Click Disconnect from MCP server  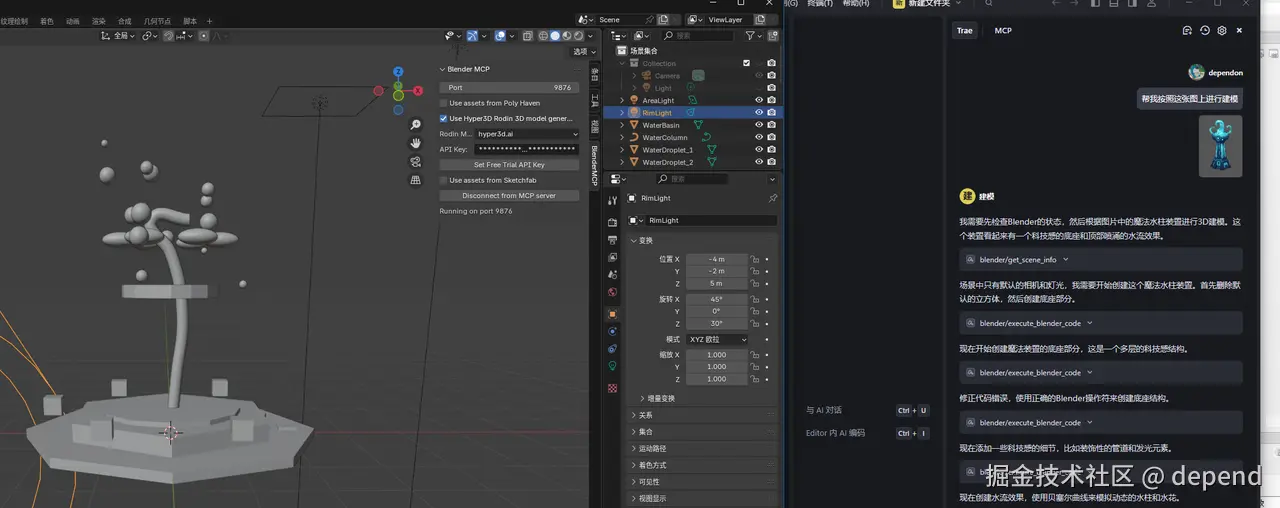(x=509, y=196)
